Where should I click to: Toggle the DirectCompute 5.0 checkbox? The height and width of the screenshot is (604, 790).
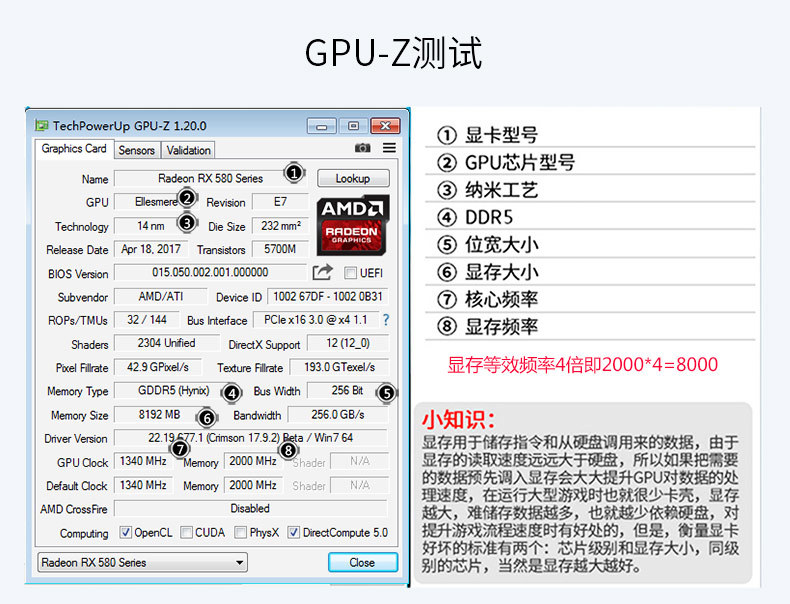pos(293,532)
